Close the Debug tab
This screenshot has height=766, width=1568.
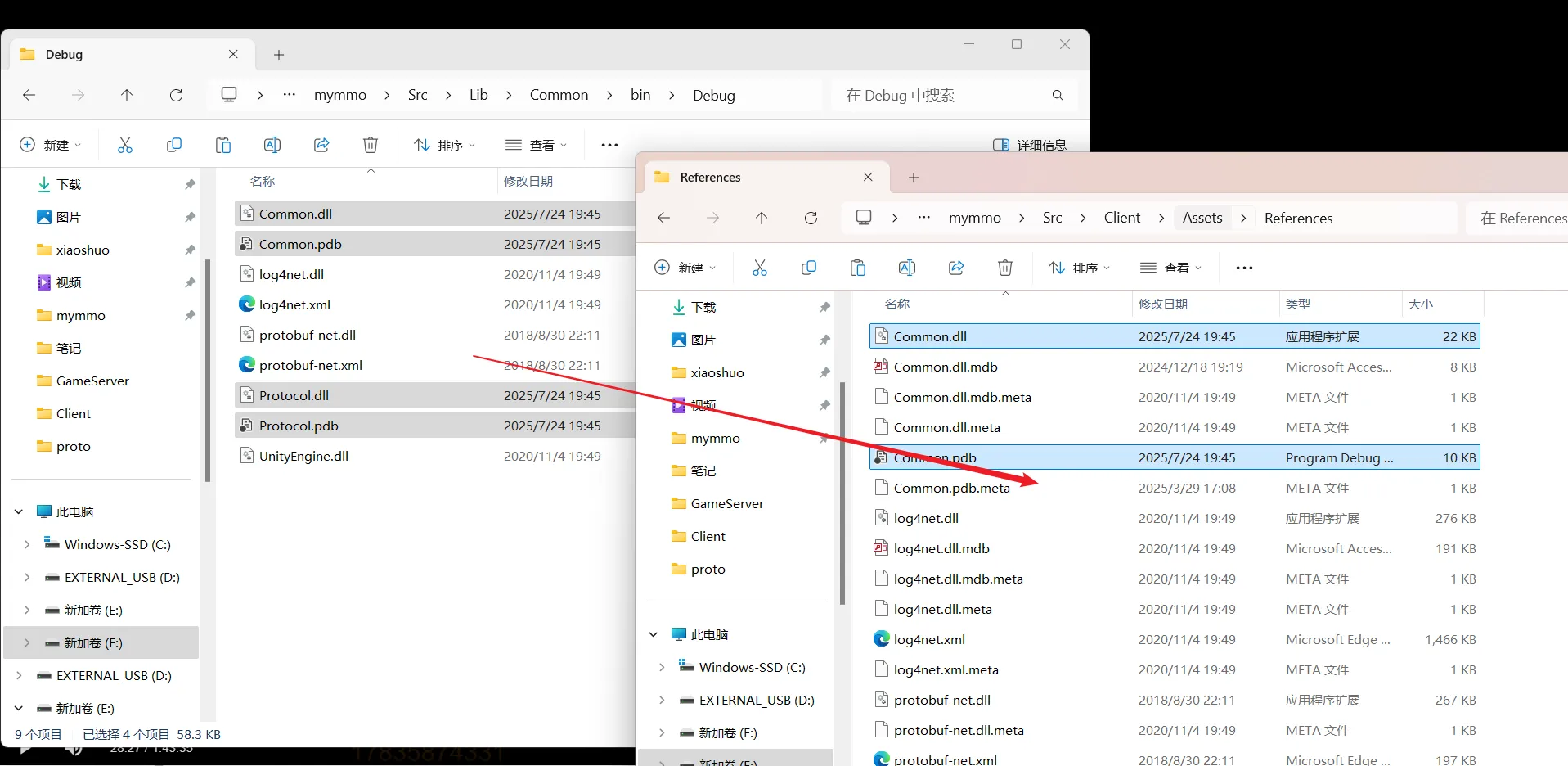[233, 54]
